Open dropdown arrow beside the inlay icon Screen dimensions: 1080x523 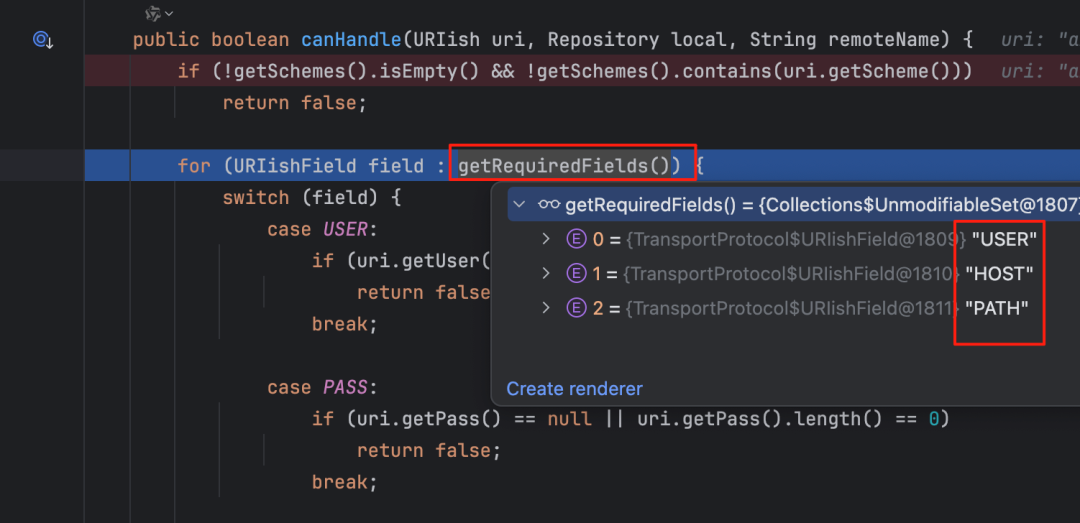(169, 13)
